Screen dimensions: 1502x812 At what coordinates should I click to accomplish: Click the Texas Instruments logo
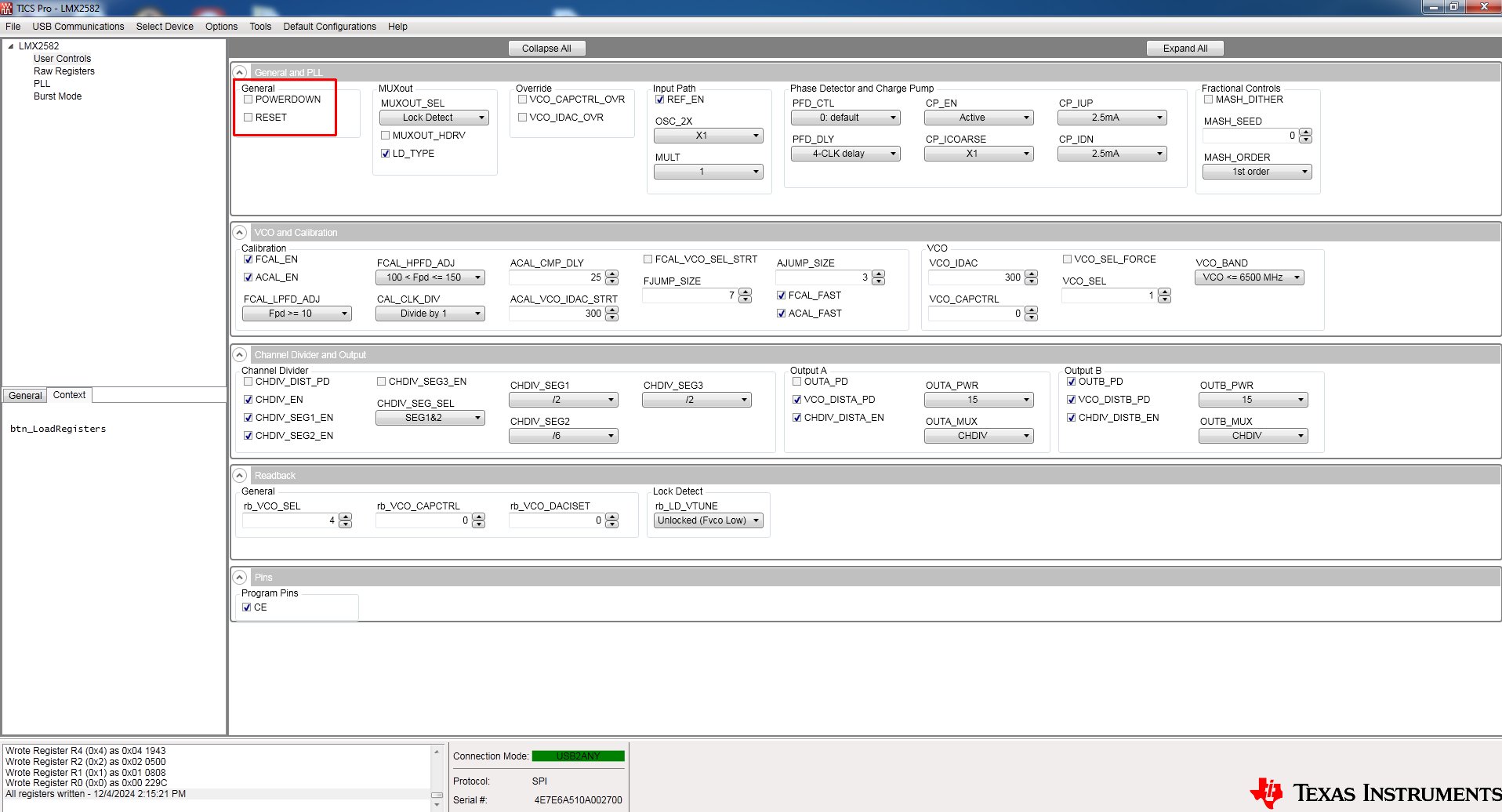click(1376, 792)
